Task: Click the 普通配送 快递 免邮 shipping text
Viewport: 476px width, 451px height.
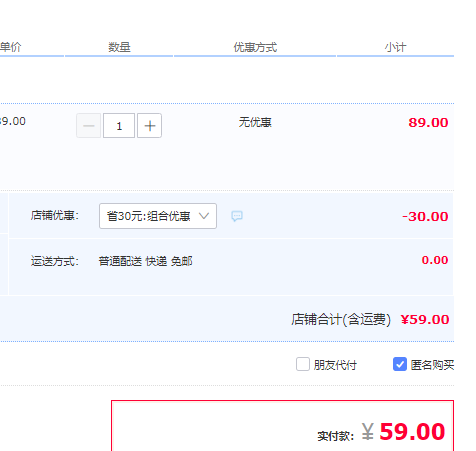Action: (145, 261)
